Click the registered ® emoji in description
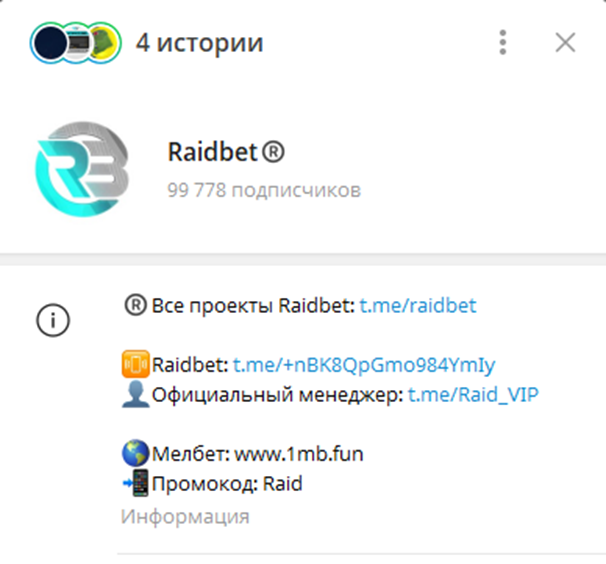The image size is (606, 564). click(x=135, y=305)
